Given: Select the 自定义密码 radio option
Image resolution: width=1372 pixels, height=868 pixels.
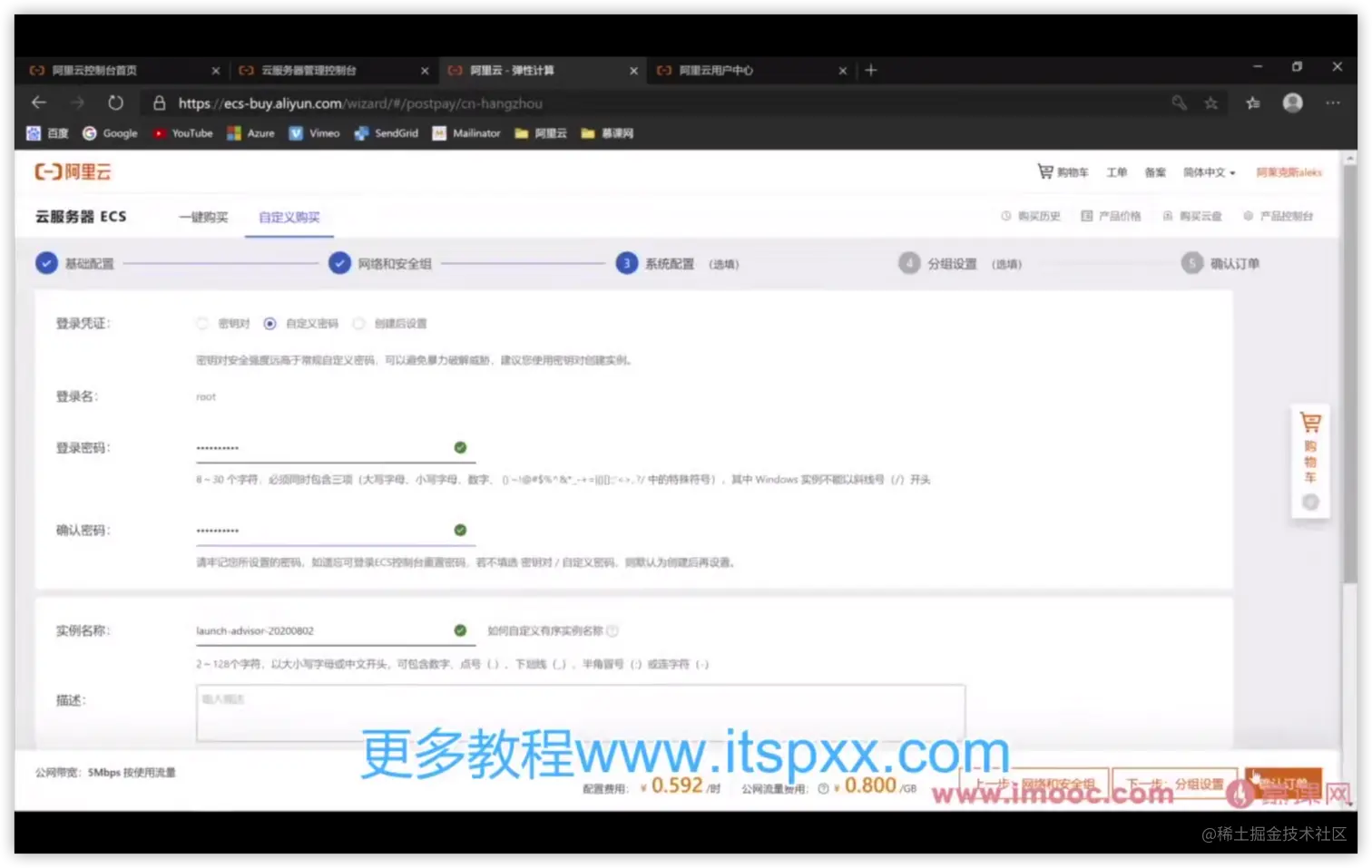Looking at the screenshot, I should coord(269,324).
